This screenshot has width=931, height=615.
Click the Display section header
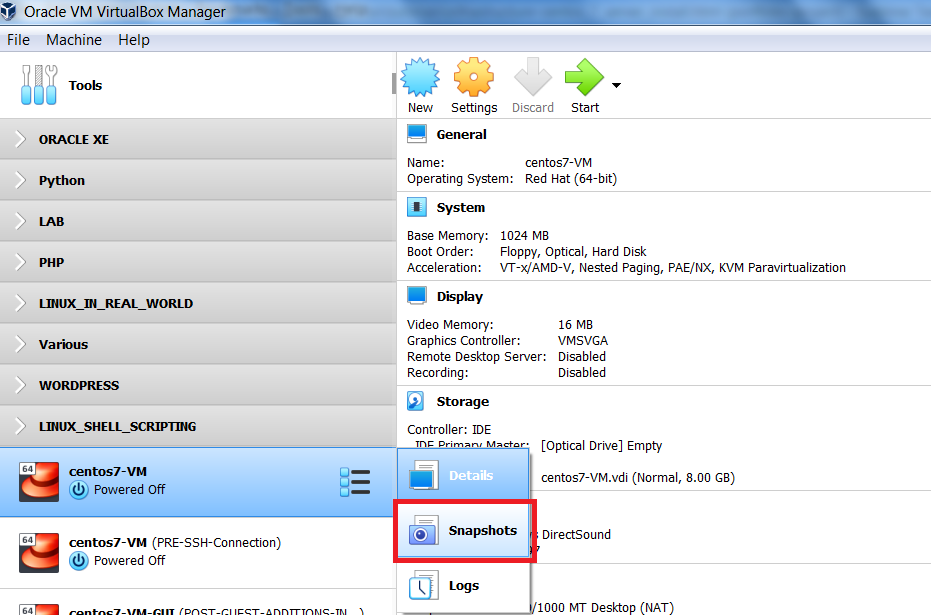click(459, 297)
